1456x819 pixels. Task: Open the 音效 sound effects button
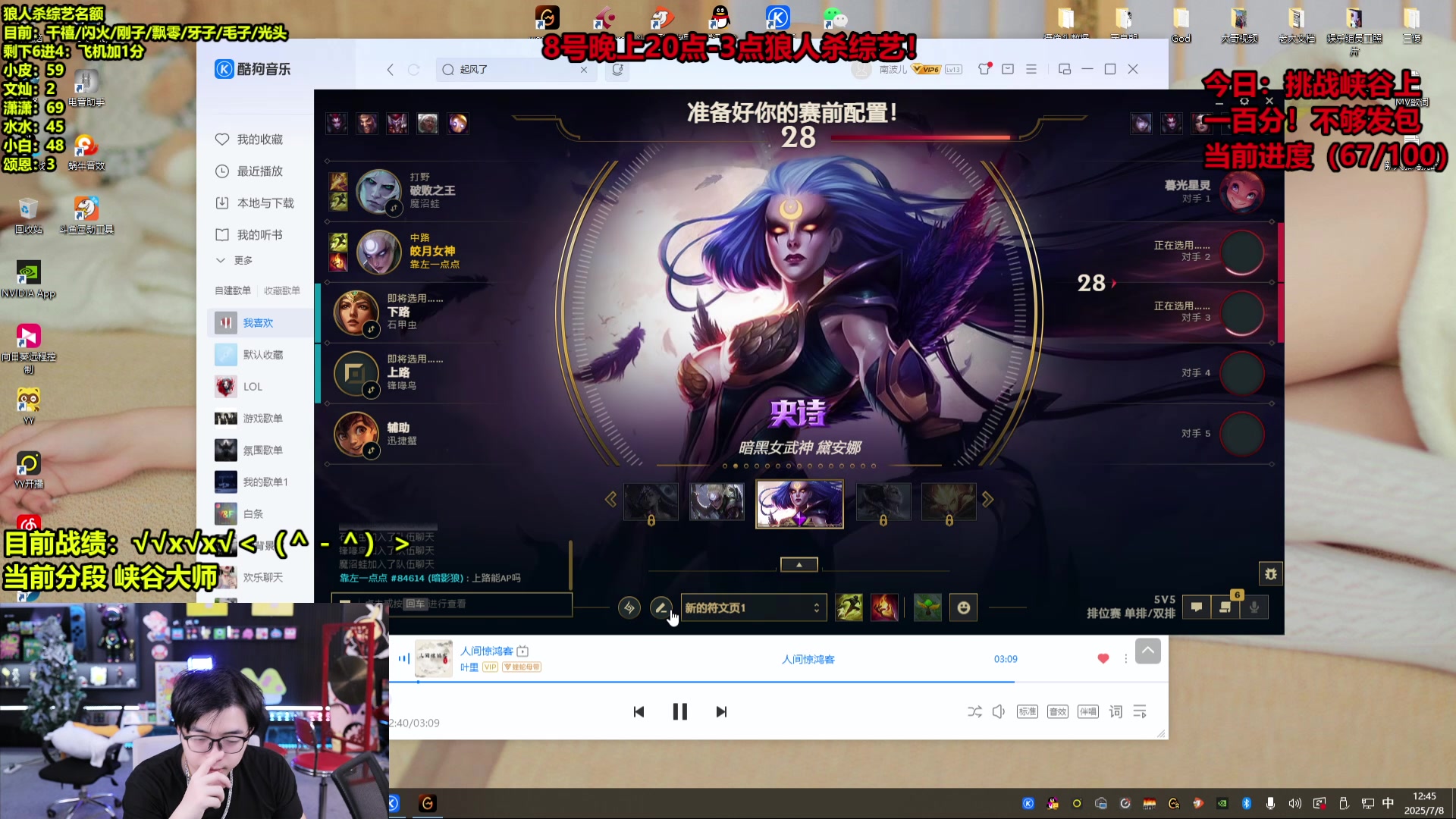click(1057, 711)
